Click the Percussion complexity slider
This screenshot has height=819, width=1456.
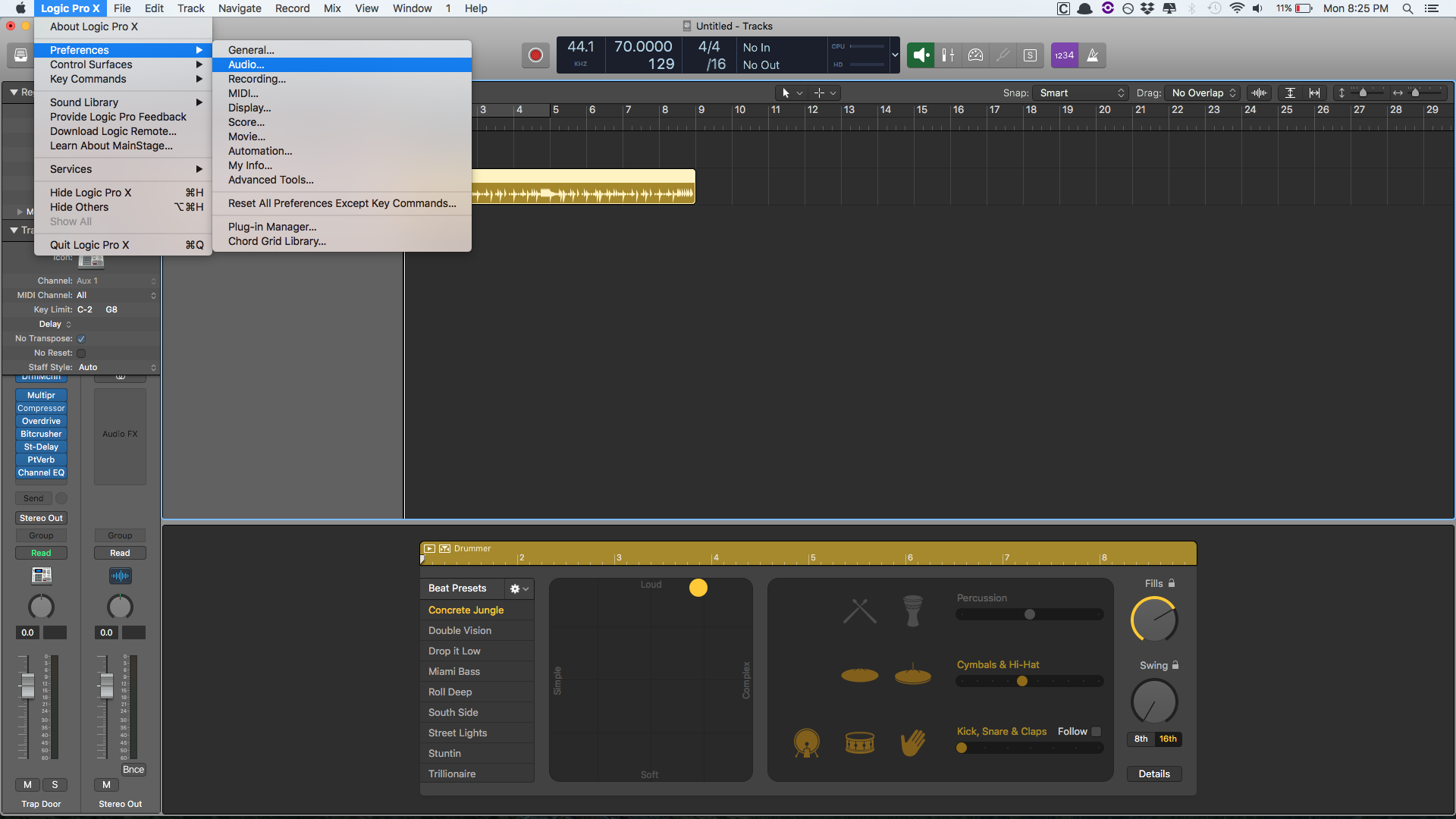[1030, 614]
